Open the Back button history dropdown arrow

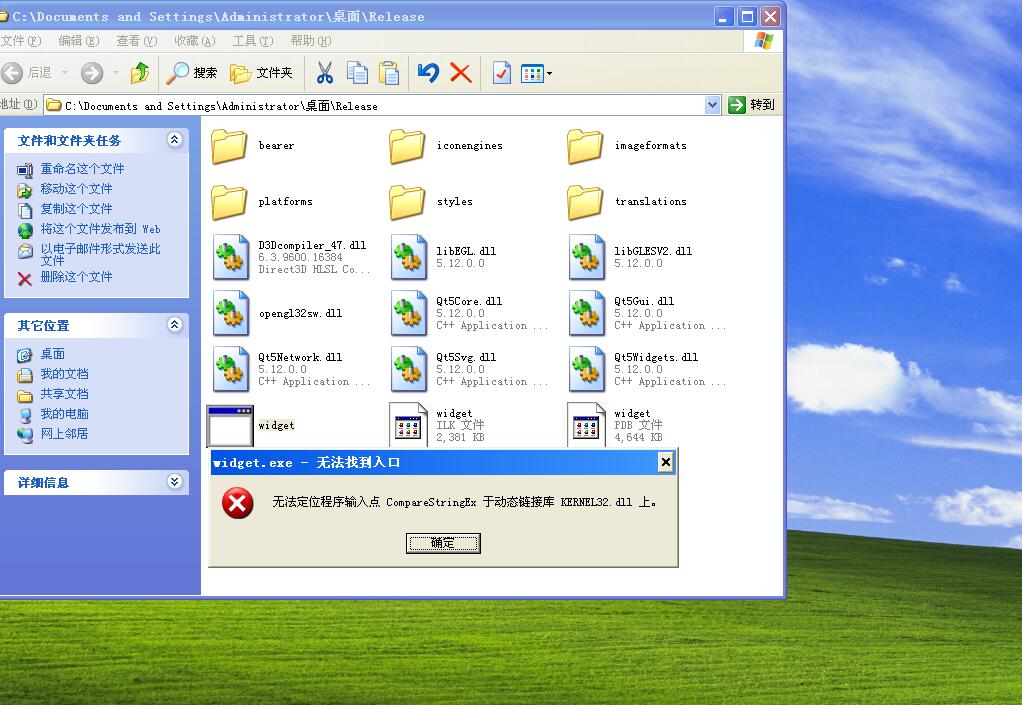(x=65, y=73)
